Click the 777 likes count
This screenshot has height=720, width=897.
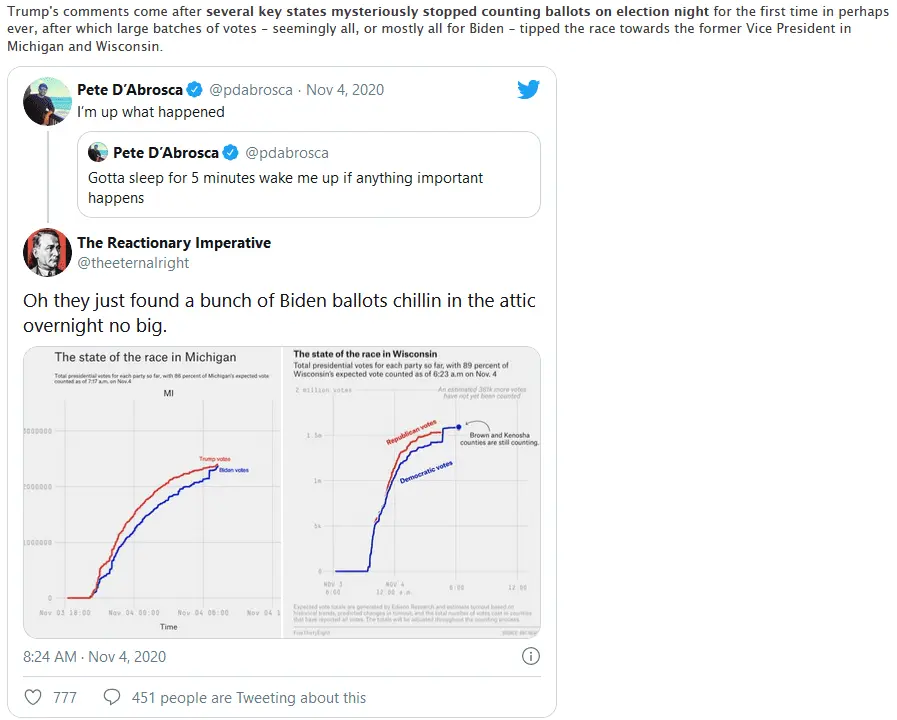[65, 698]
